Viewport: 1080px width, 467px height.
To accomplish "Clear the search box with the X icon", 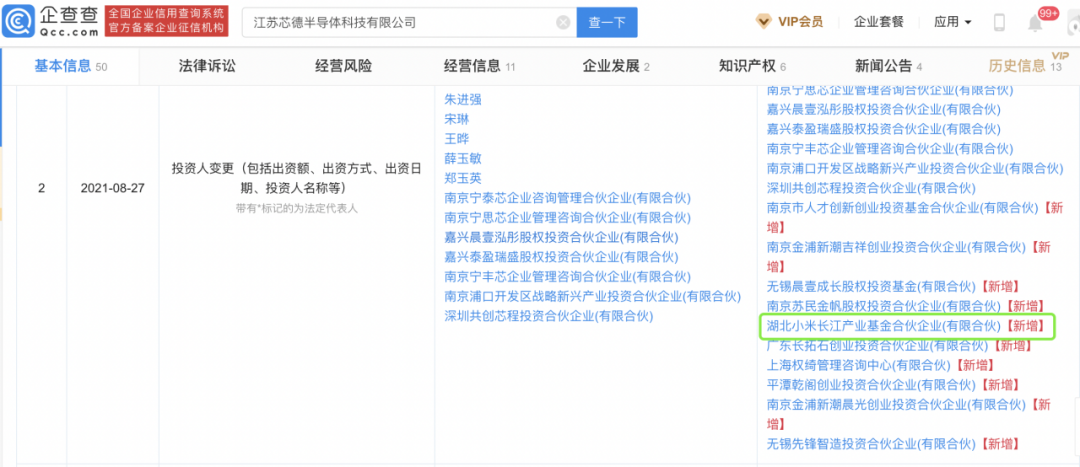I will pos(563,23).
